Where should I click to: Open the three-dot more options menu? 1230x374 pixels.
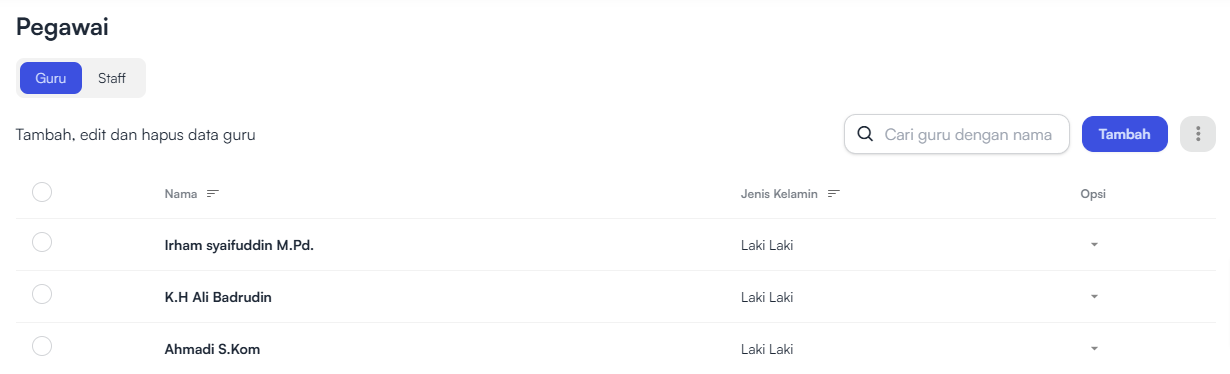tap(1198, 134)
